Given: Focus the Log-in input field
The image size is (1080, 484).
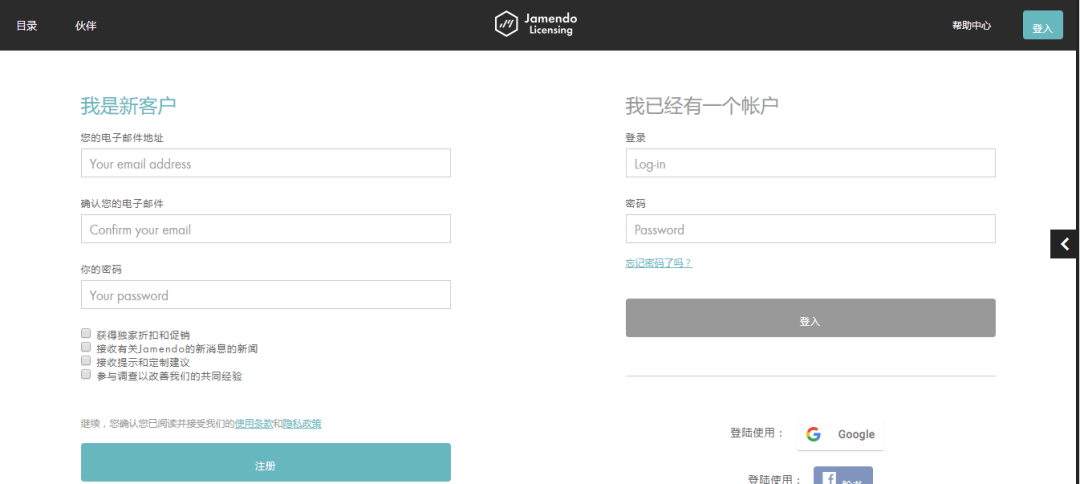Looking at the screenshot, I should pos(811,163).
